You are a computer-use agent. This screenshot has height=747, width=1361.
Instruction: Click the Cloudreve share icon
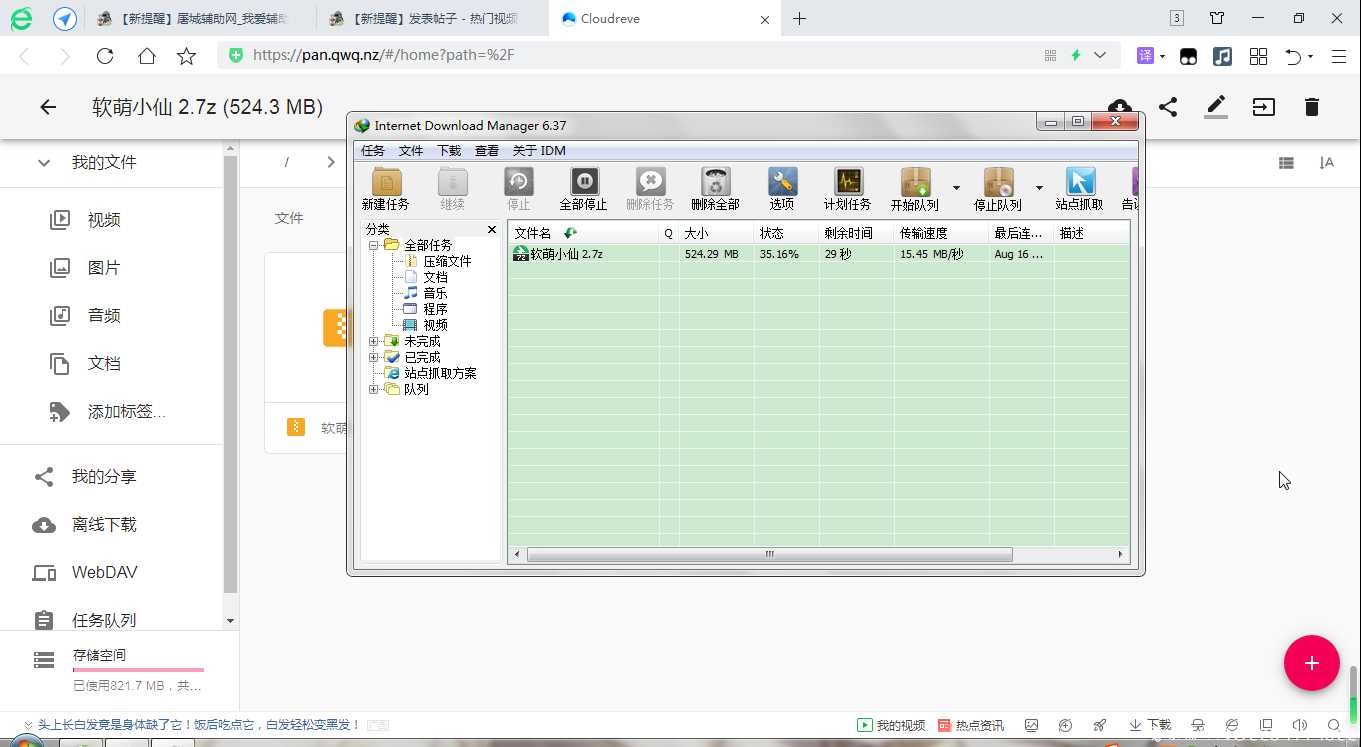[x=1167, y=107]
